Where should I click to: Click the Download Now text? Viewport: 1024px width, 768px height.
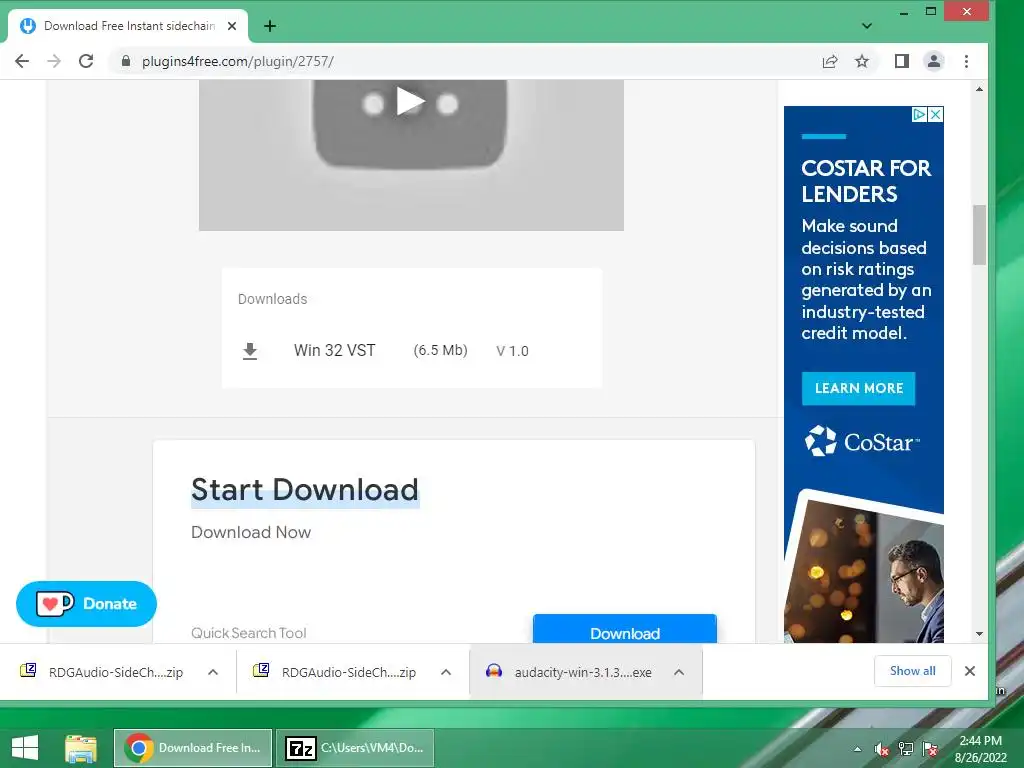tap(251, 532)
